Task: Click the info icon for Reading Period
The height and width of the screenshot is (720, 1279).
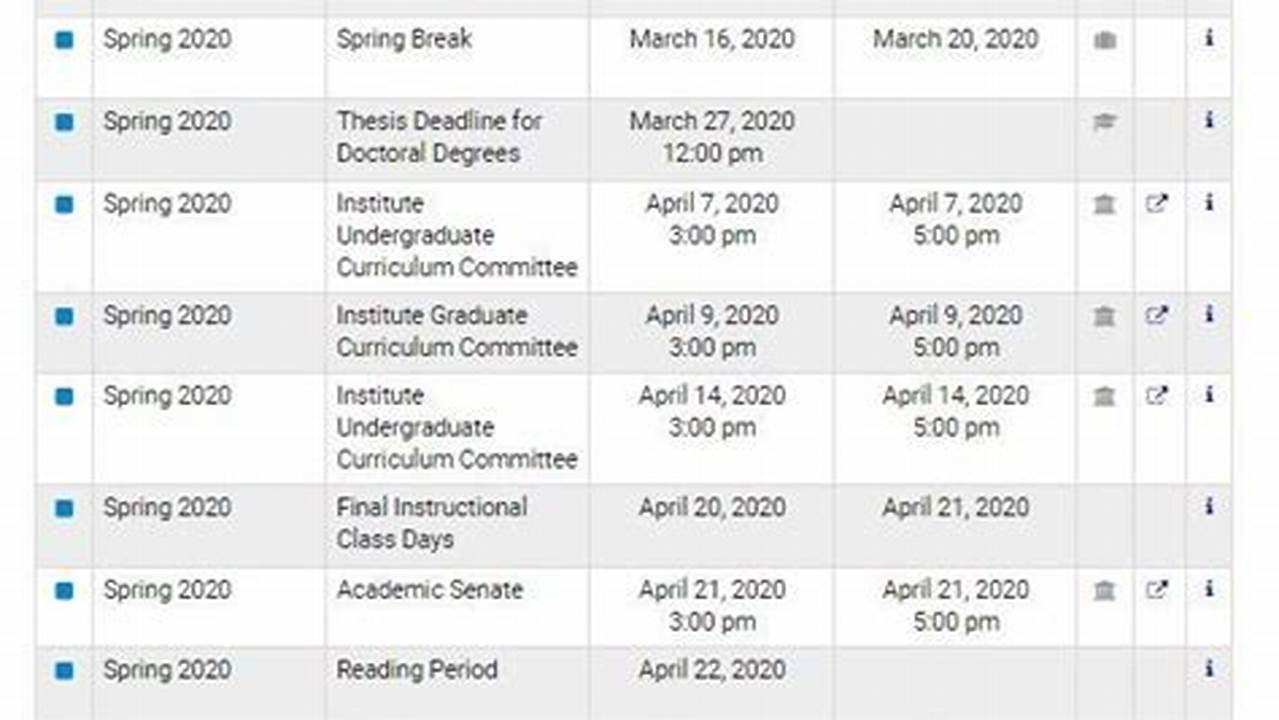Action: [1209, 670]
